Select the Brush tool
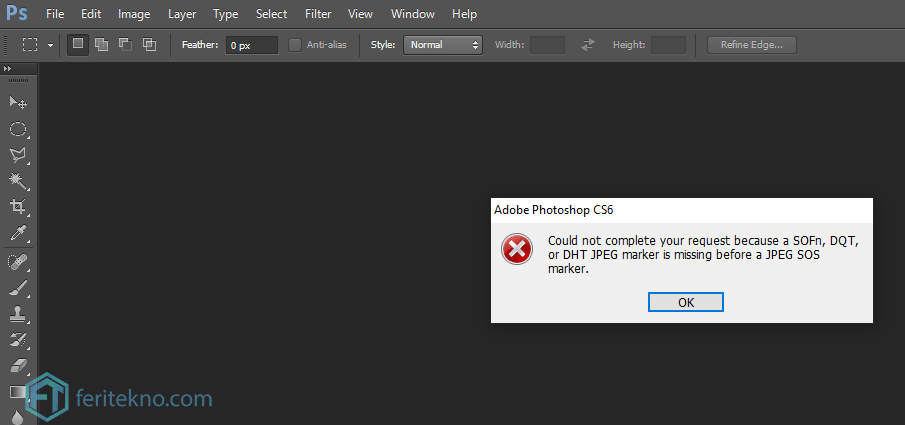 point(18,288)
